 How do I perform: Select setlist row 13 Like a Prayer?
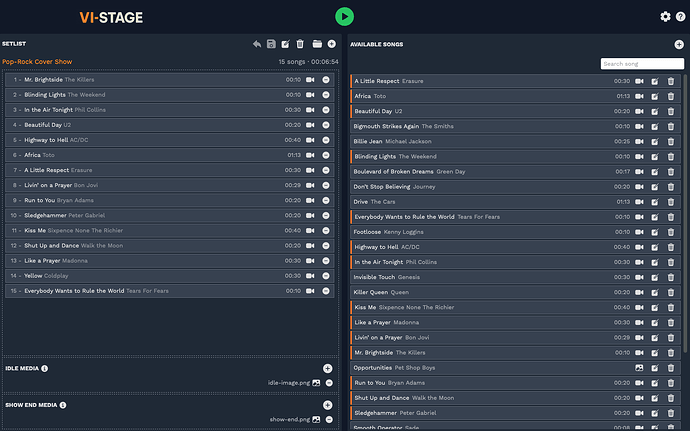coord(169,261)
